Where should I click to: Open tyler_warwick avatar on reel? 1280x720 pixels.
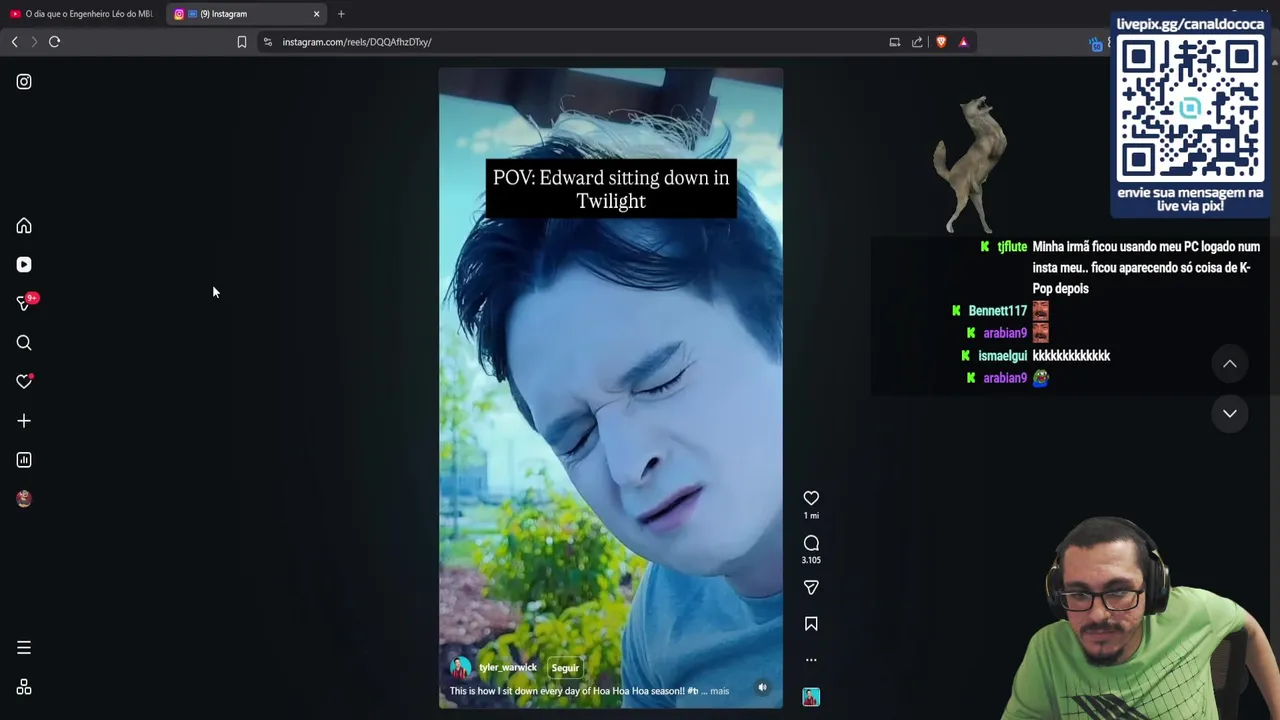(460, 668)
